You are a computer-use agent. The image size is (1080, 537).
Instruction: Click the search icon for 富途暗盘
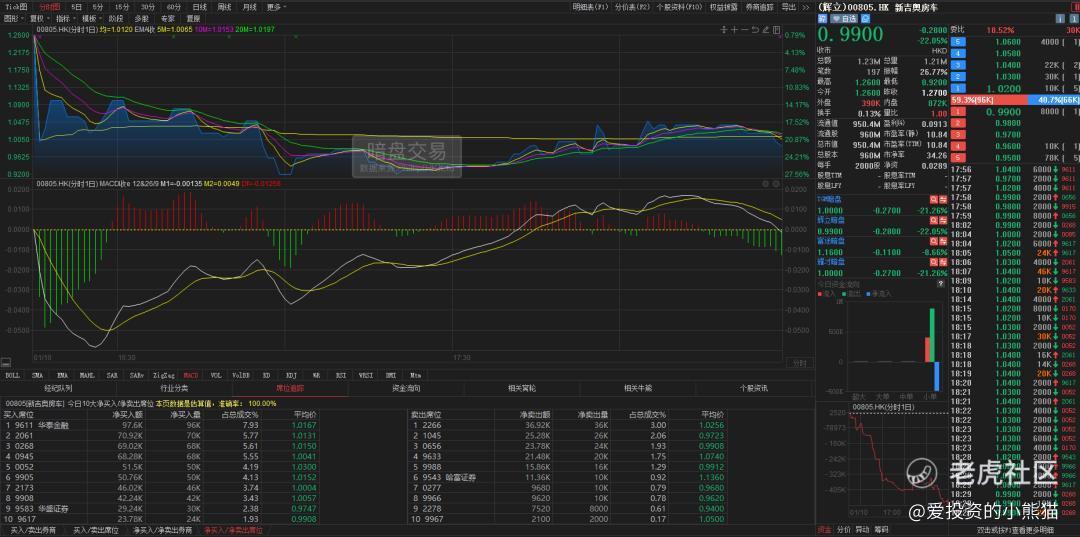[933, 241]
